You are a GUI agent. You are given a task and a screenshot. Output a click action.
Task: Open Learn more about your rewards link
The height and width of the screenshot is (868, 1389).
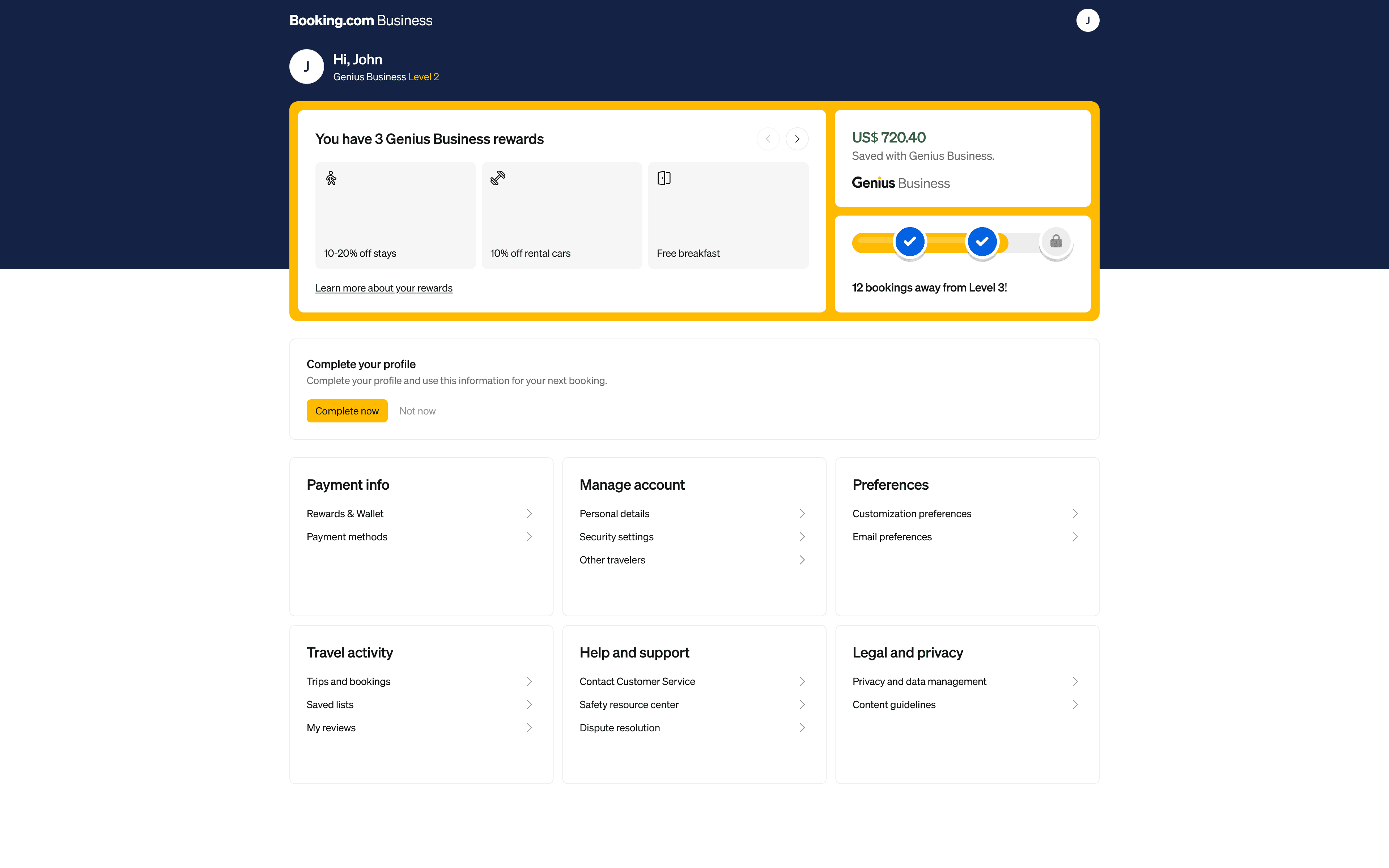coord(383,288)
